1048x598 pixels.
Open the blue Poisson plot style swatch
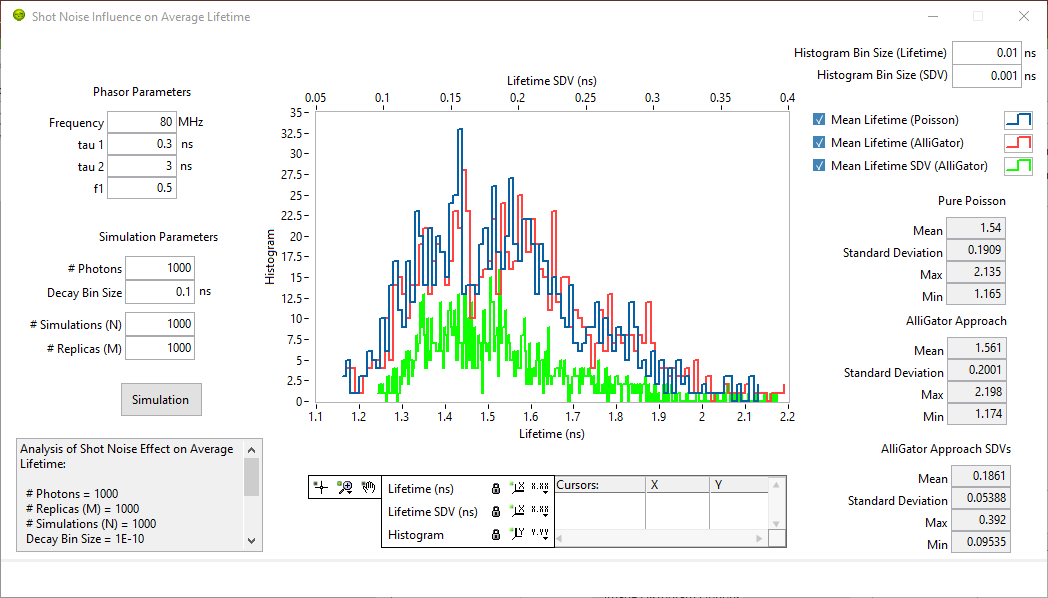1018,120
